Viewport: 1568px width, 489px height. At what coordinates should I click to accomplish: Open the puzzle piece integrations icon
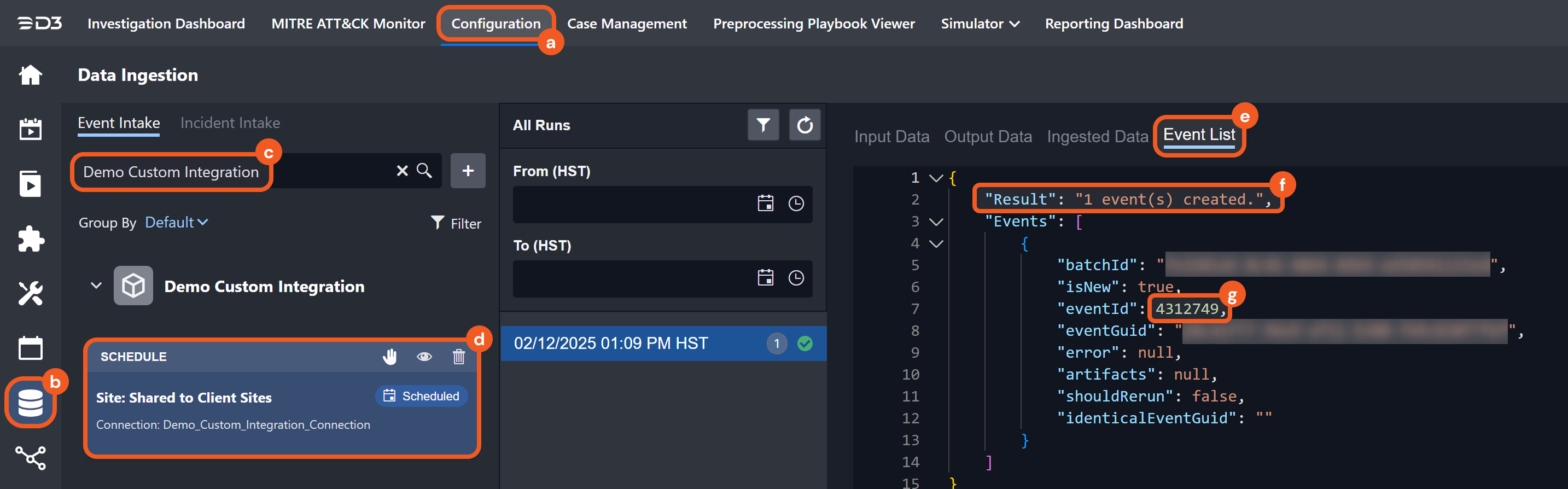[31, 238]
